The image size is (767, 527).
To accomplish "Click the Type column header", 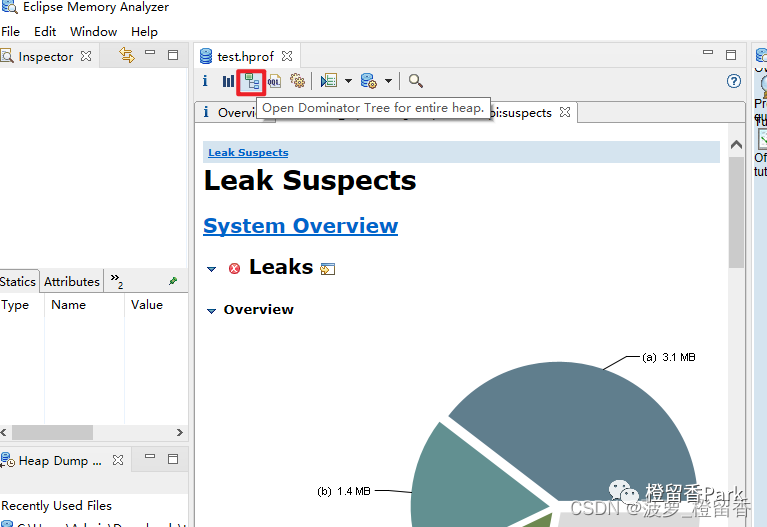I will click(15, 305).
